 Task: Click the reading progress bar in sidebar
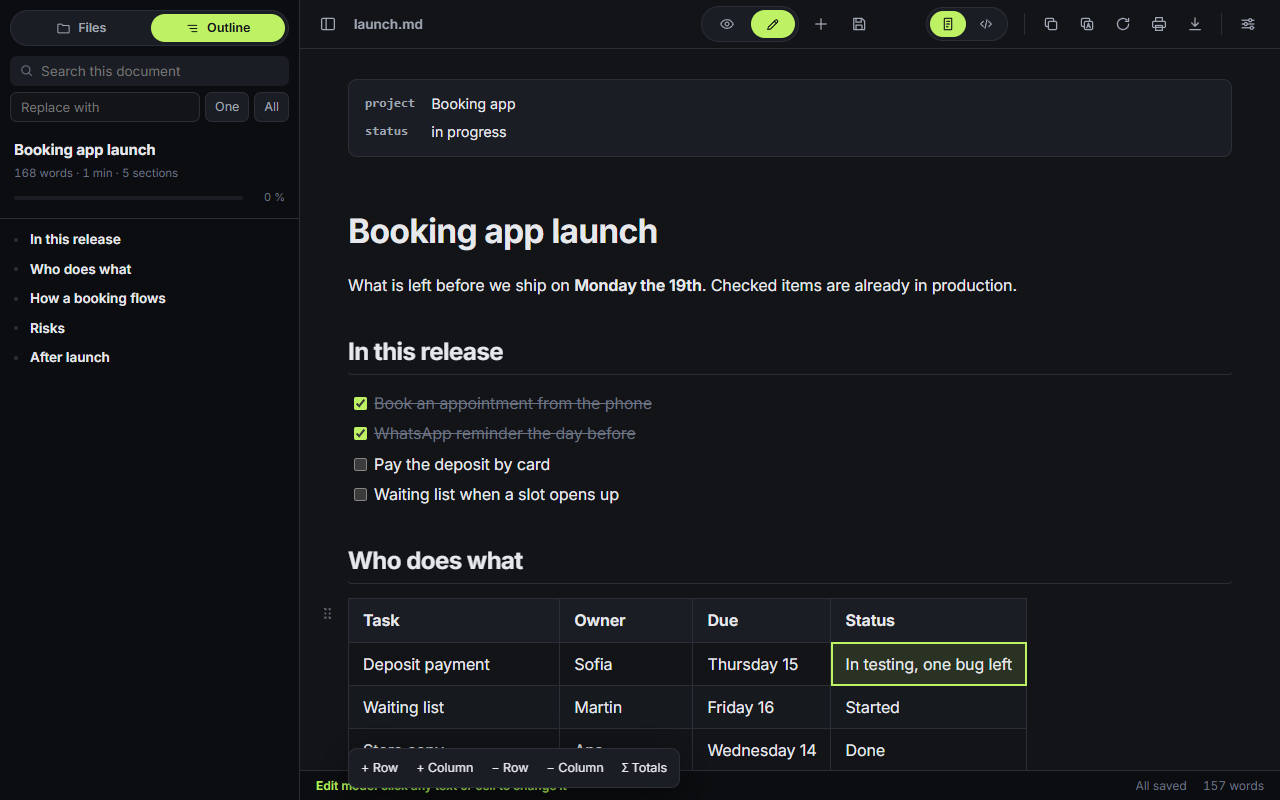point(128,198)
